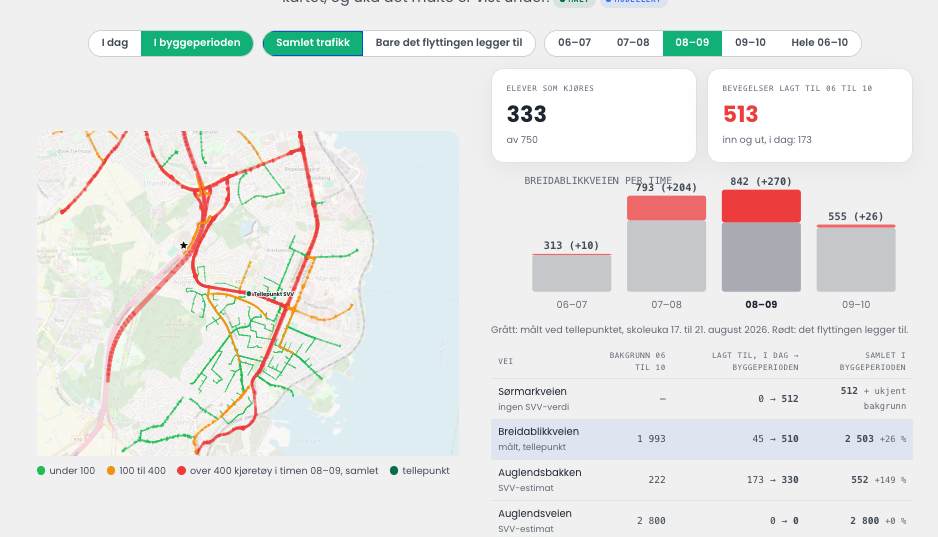Select the 'I dag' scenario toggle
This screenshot has width=938, height=537.
(x=115, y=43)
